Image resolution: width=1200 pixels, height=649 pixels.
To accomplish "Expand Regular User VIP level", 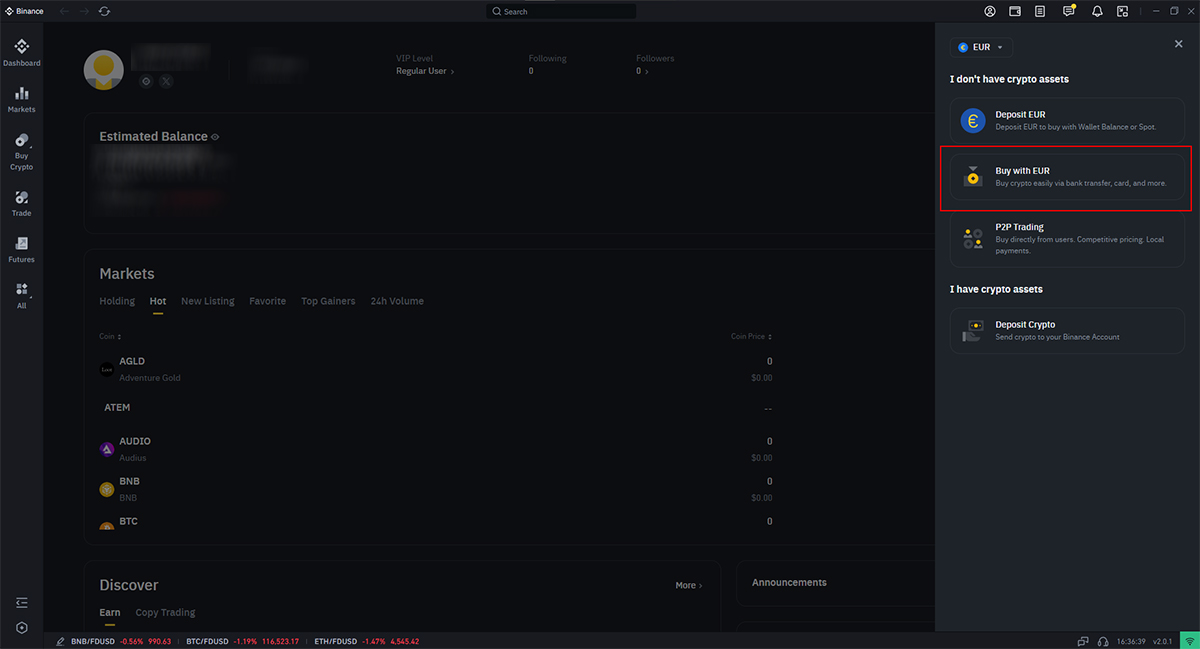I will (x=425, y=71).
